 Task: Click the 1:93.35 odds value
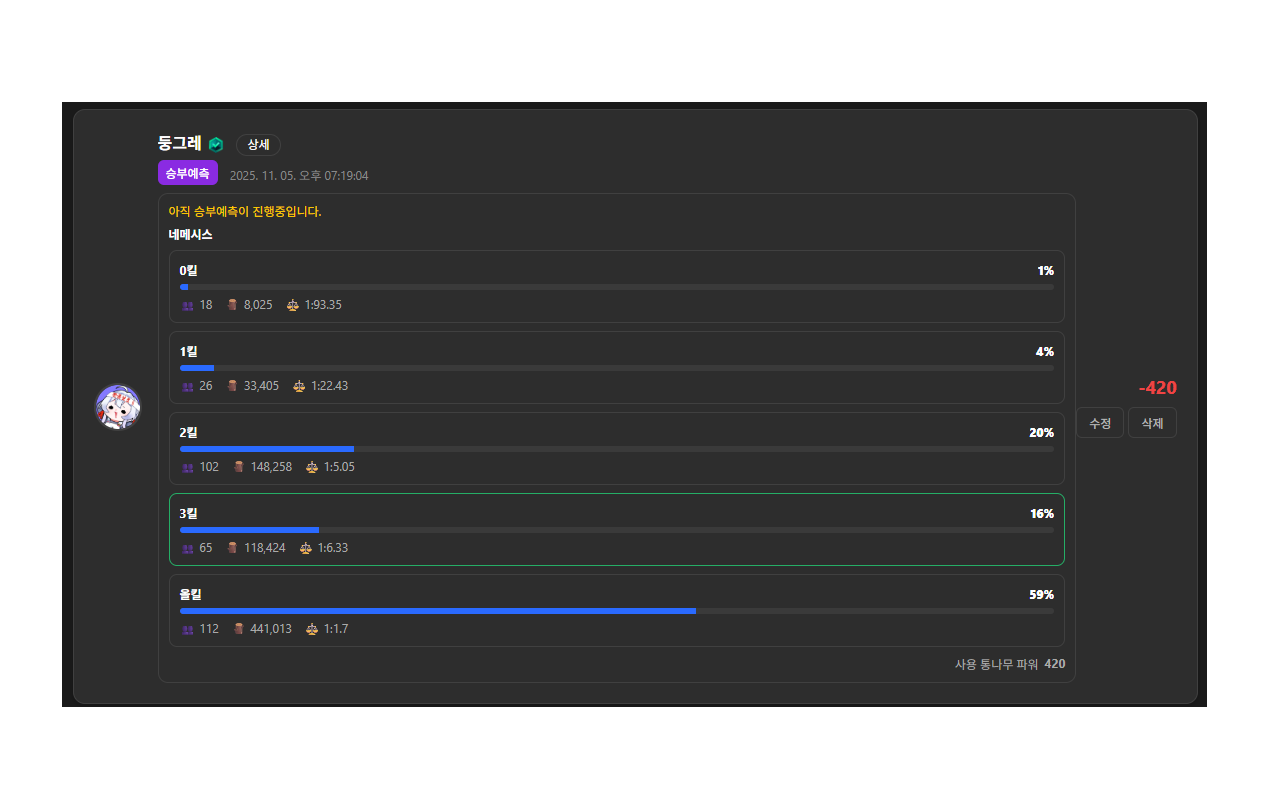click(323, 305)
